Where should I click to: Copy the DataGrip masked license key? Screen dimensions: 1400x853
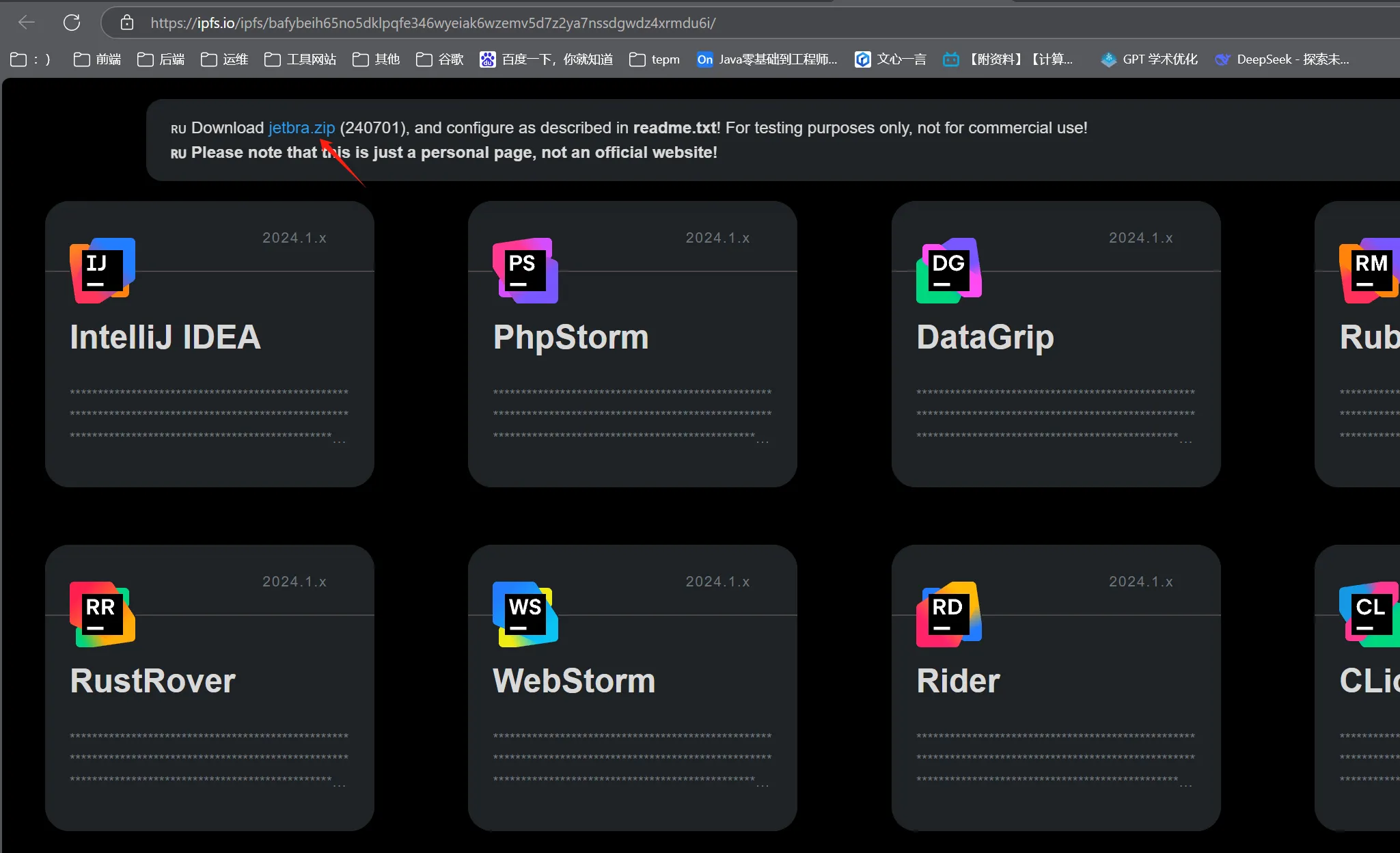point(1056,415)
